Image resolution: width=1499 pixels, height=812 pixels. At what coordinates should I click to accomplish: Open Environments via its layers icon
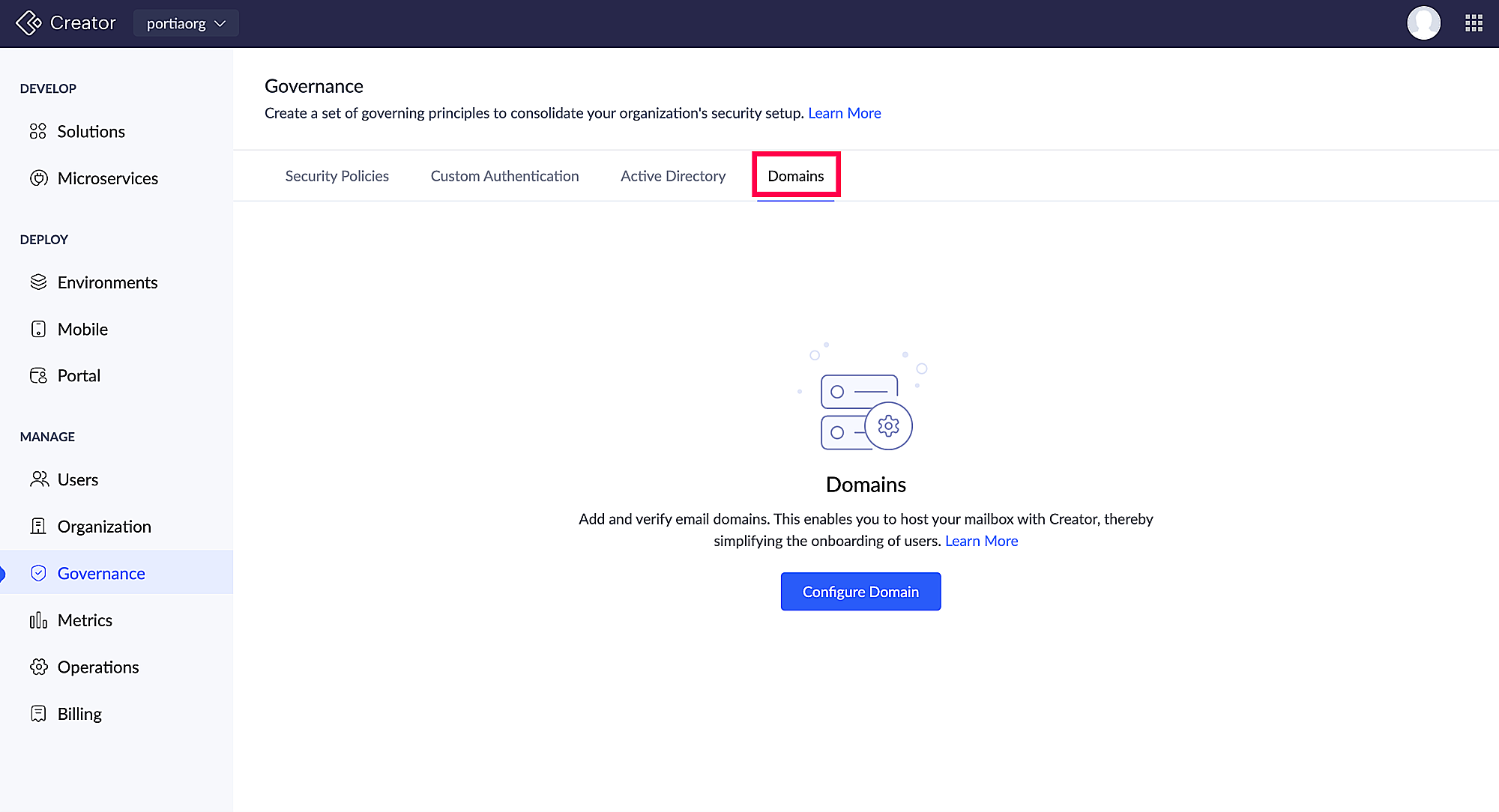(38, 282)
